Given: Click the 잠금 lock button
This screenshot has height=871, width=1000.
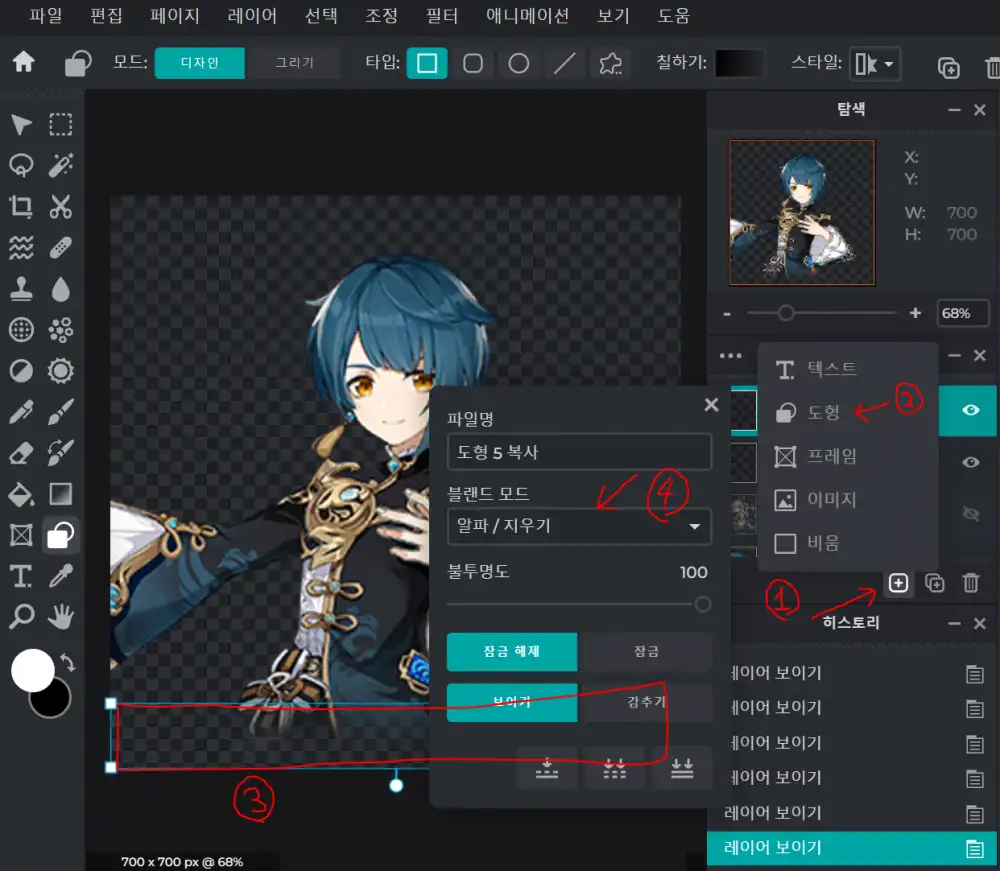Looking at the screenshot, I should 646,651.
